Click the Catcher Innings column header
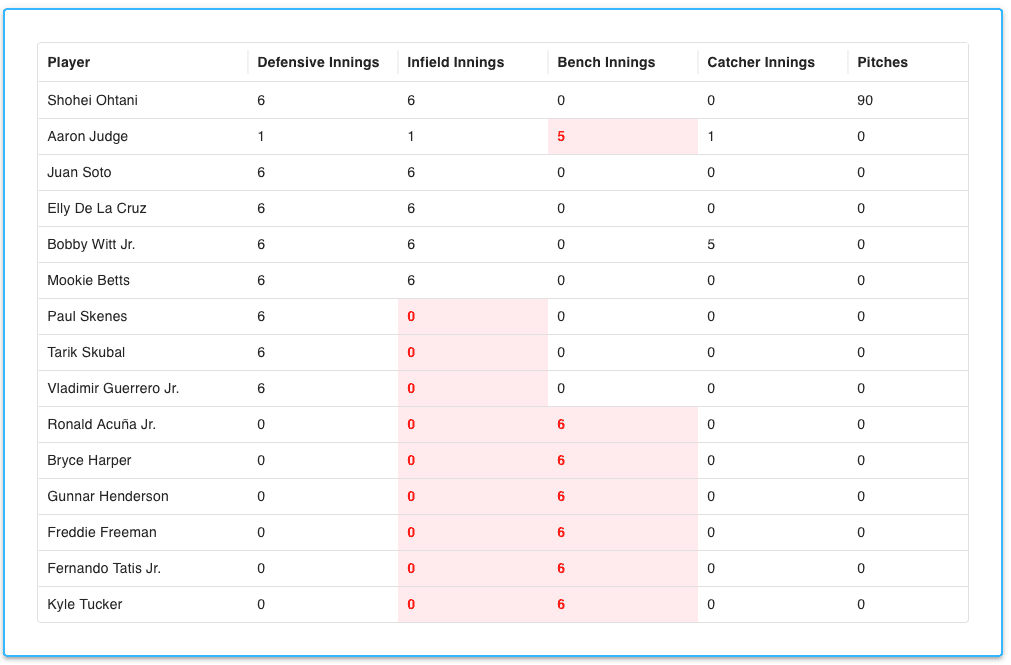 pyautogui.click(x=761, y=62)
